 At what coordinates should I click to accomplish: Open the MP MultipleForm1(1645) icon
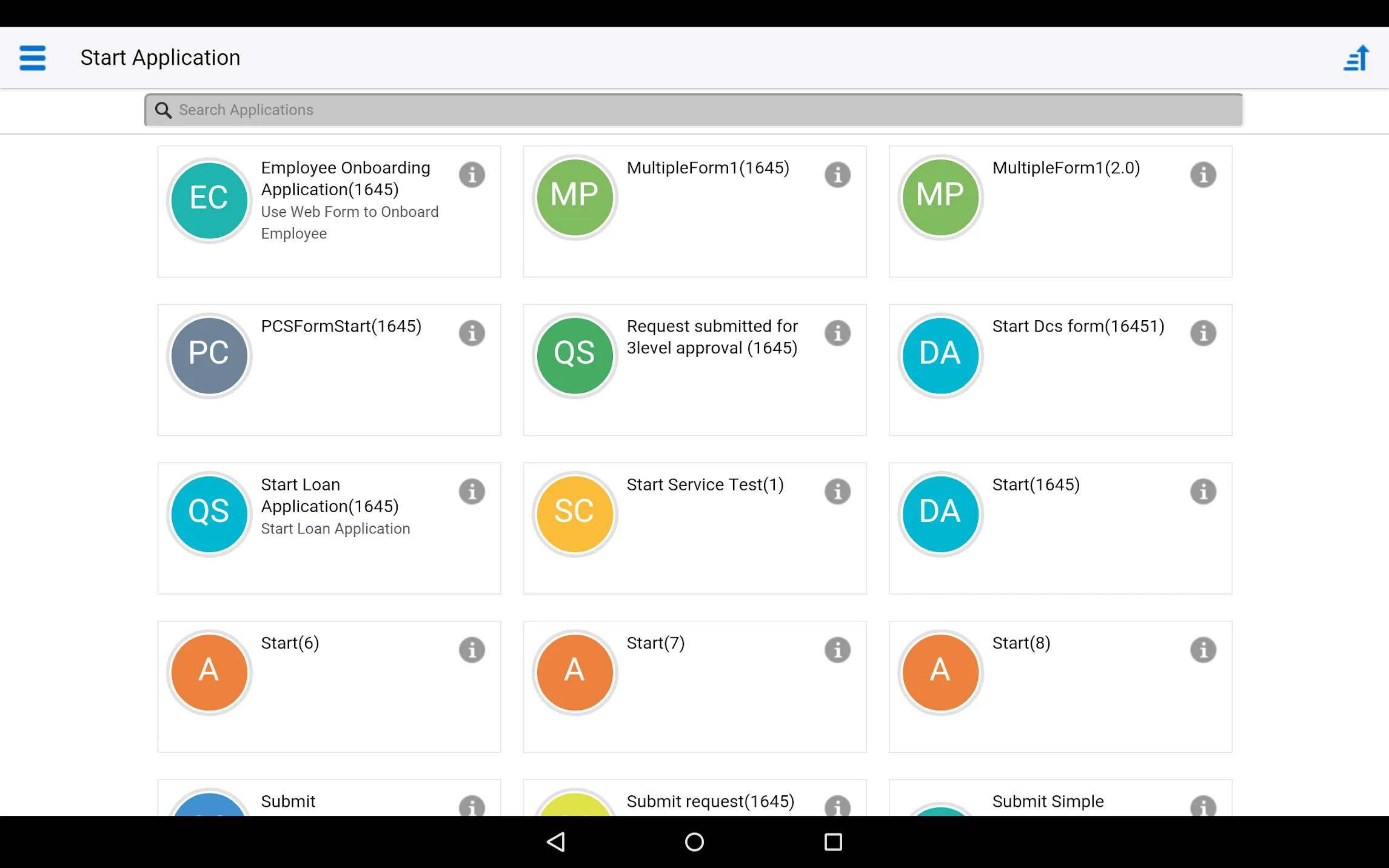click(575, 196)
